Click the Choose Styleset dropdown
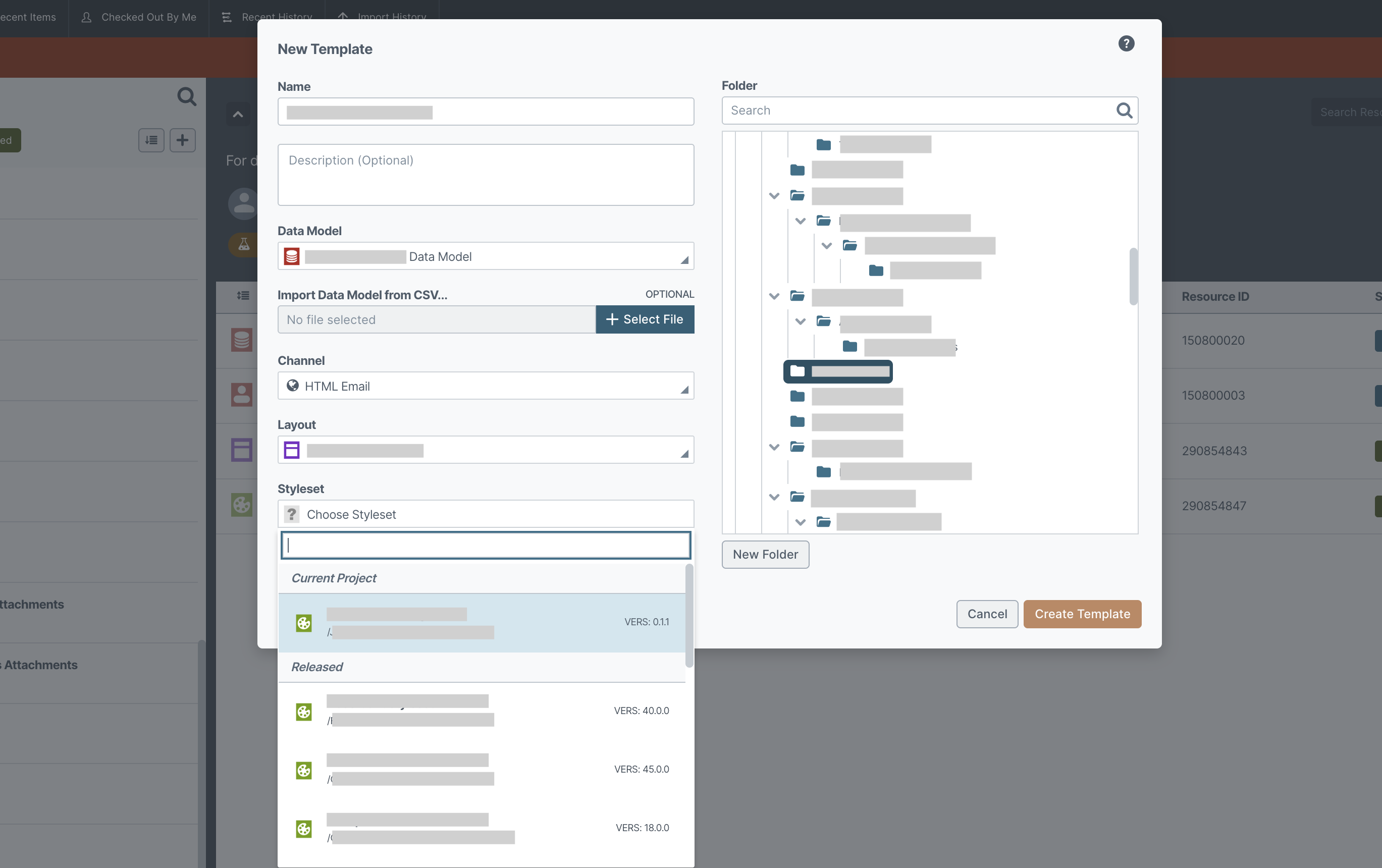The height and width of the screenshot is (868, 1382). (486, 514)
